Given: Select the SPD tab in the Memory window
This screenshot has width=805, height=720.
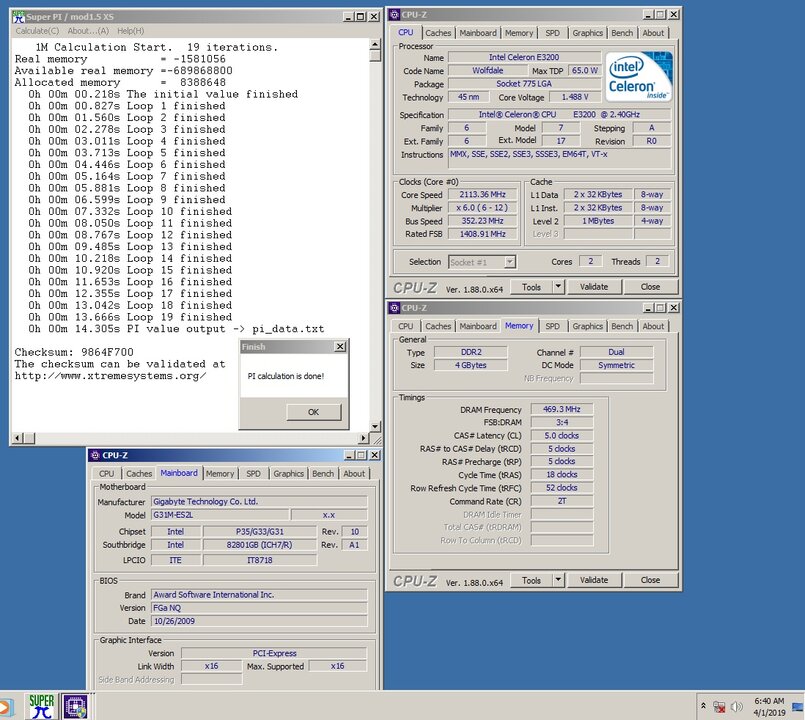Looking at the screenshot, I should (552, 326).
